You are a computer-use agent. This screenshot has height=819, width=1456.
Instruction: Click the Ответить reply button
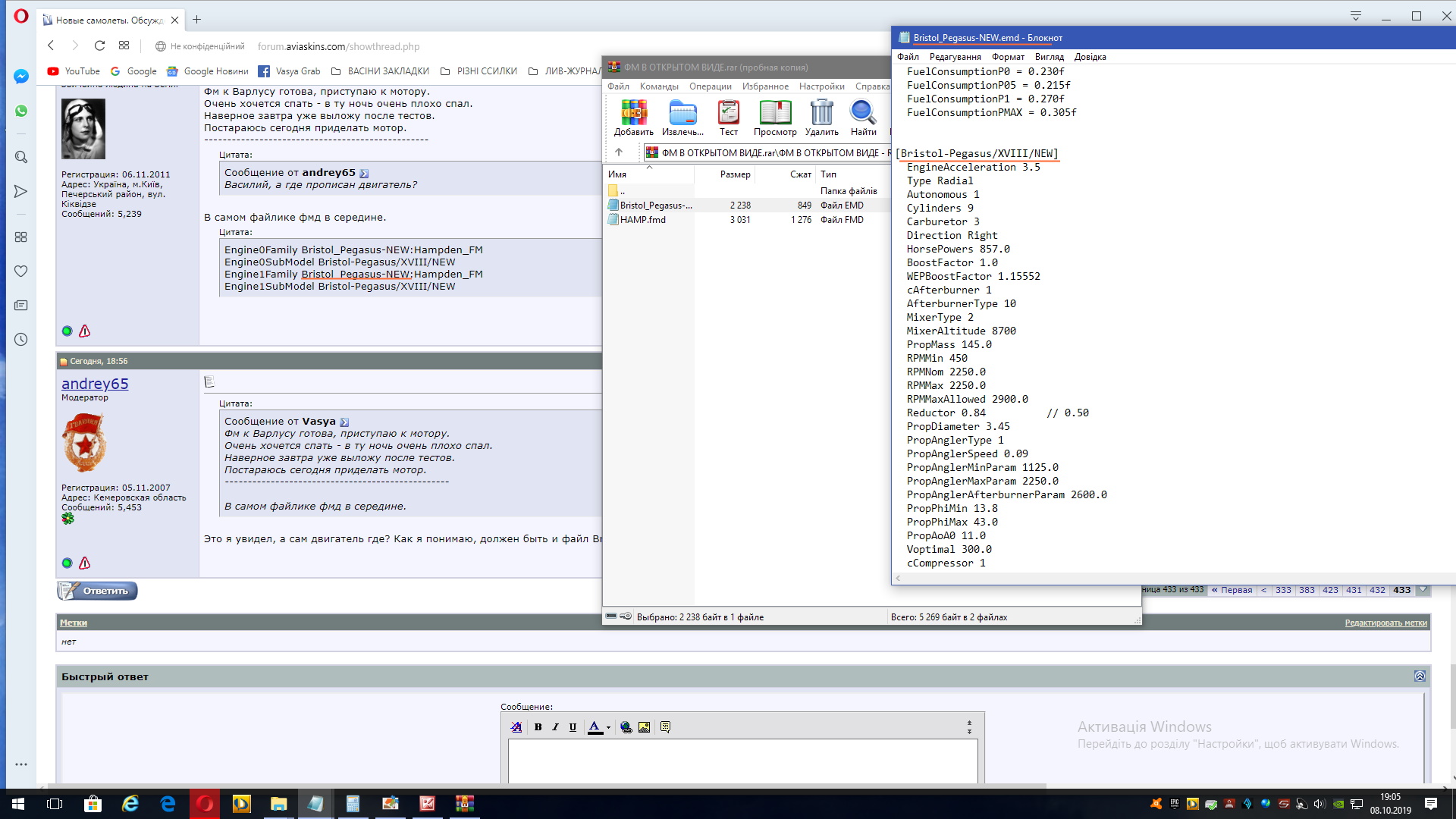point(98,591)
